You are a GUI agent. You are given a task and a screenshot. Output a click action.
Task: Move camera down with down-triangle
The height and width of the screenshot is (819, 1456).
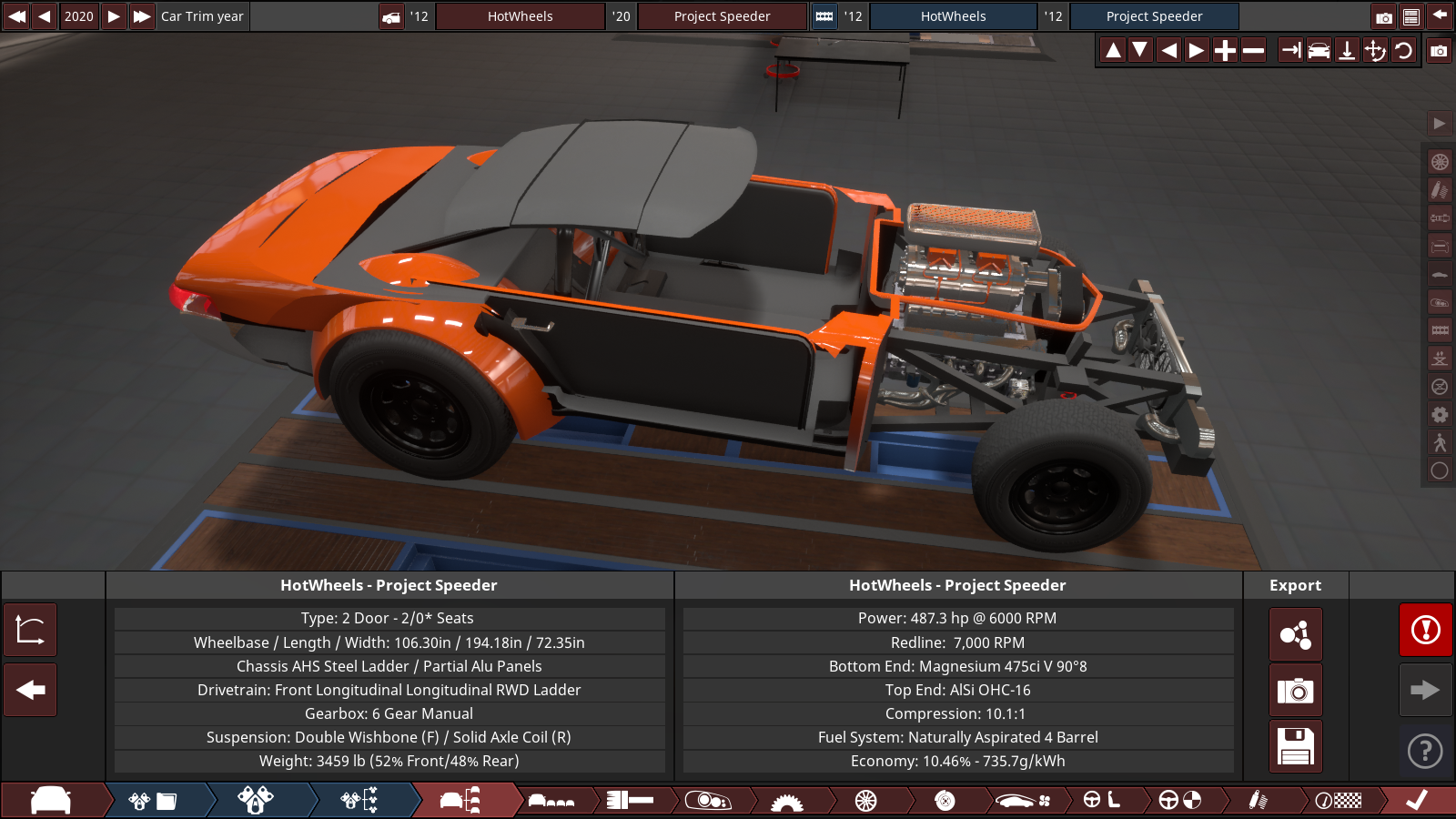coord(1140,51)
